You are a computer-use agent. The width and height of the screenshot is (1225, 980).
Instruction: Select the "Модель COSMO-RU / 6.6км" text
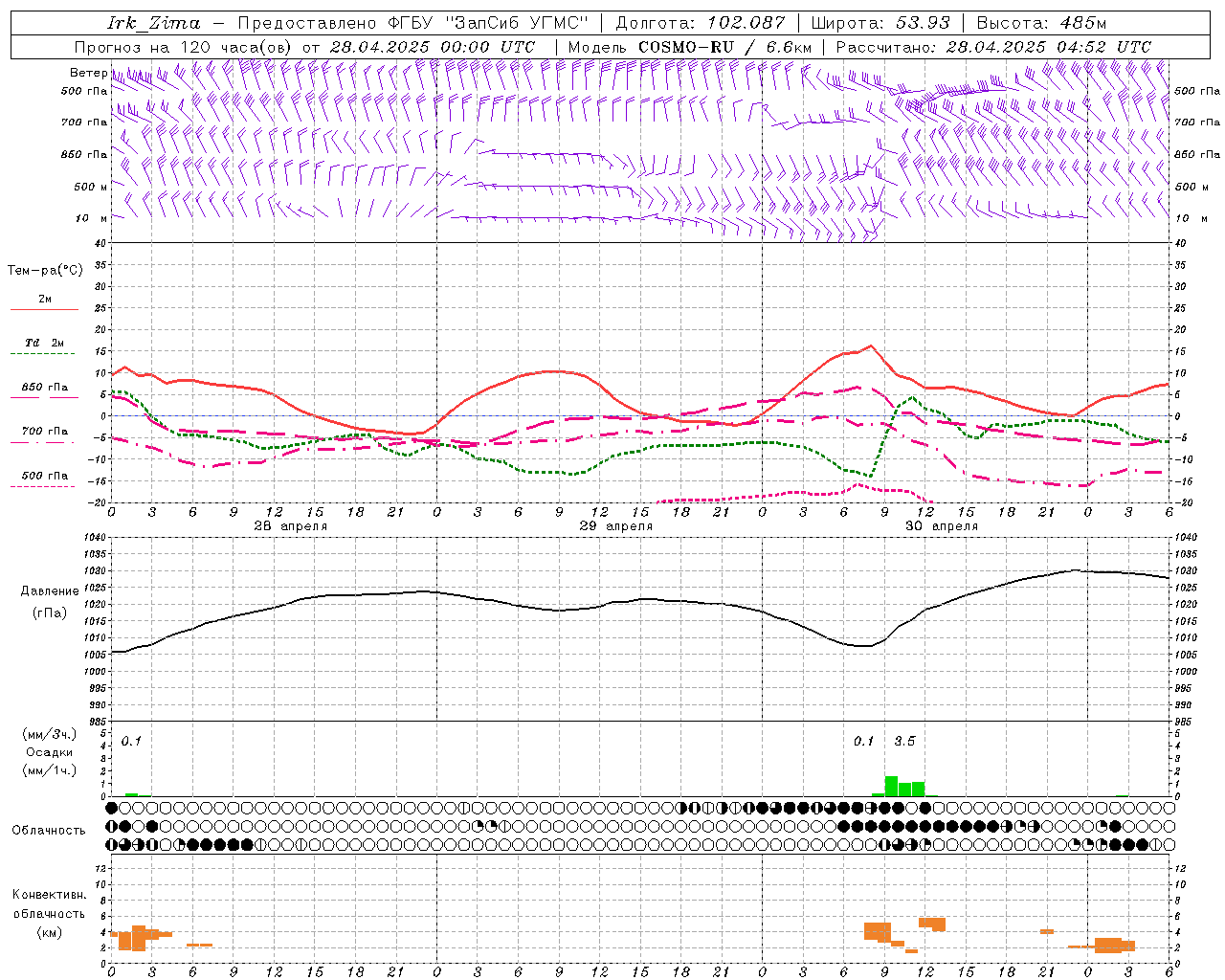tap(689, 46)
